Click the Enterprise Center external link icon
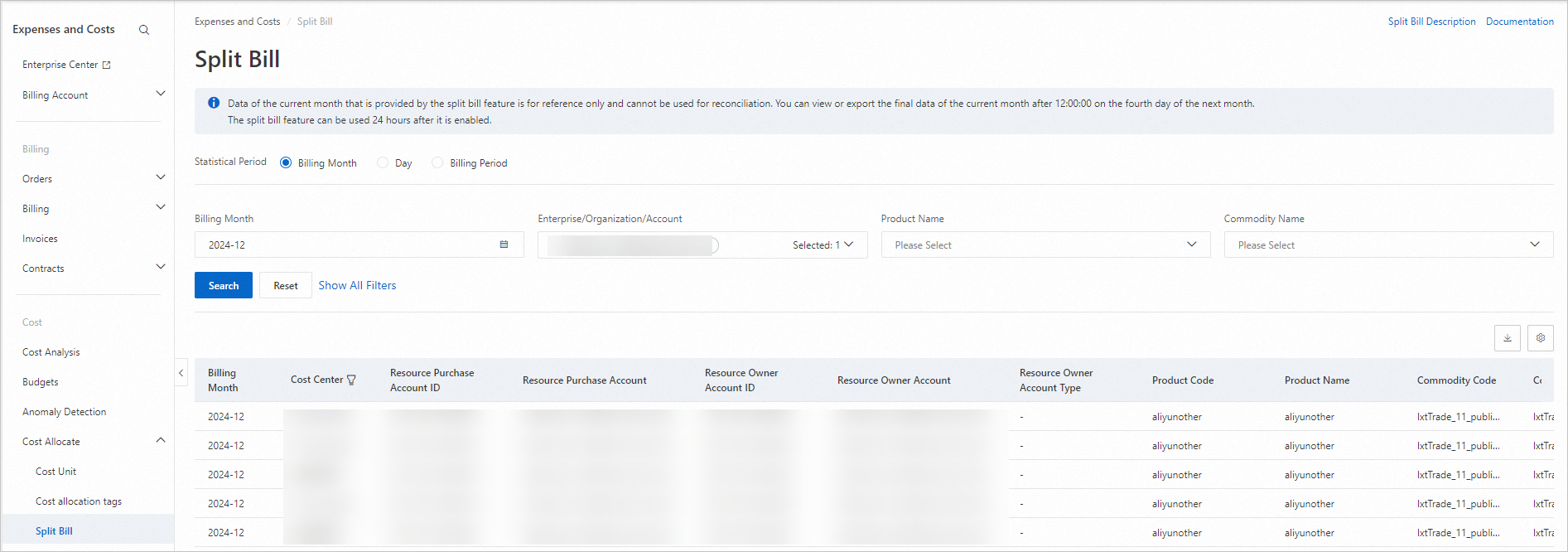1568x552 pixels. tap(106, 65)
